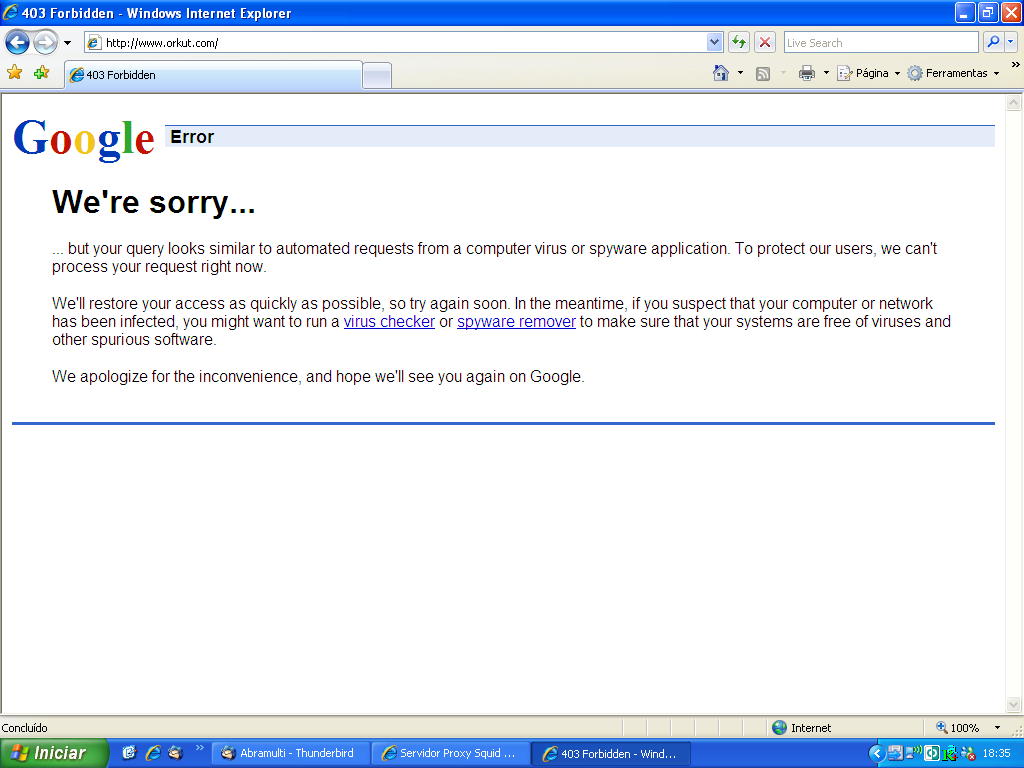Click the Live Search input box
1024x768 pixels.
(880, 42)
